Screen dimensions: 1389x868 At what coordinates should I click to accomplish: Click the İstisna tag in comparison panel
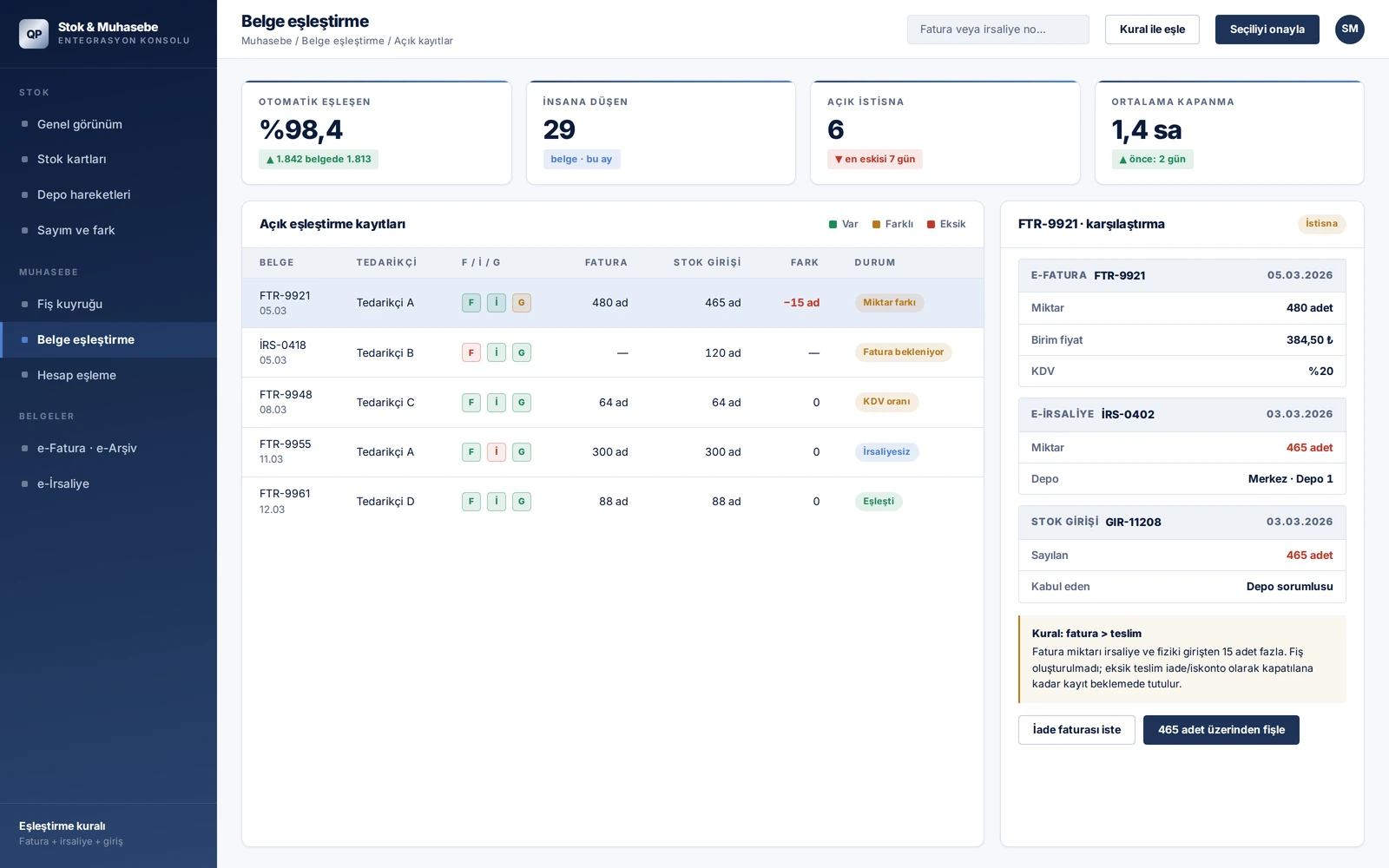[1321, 224]
